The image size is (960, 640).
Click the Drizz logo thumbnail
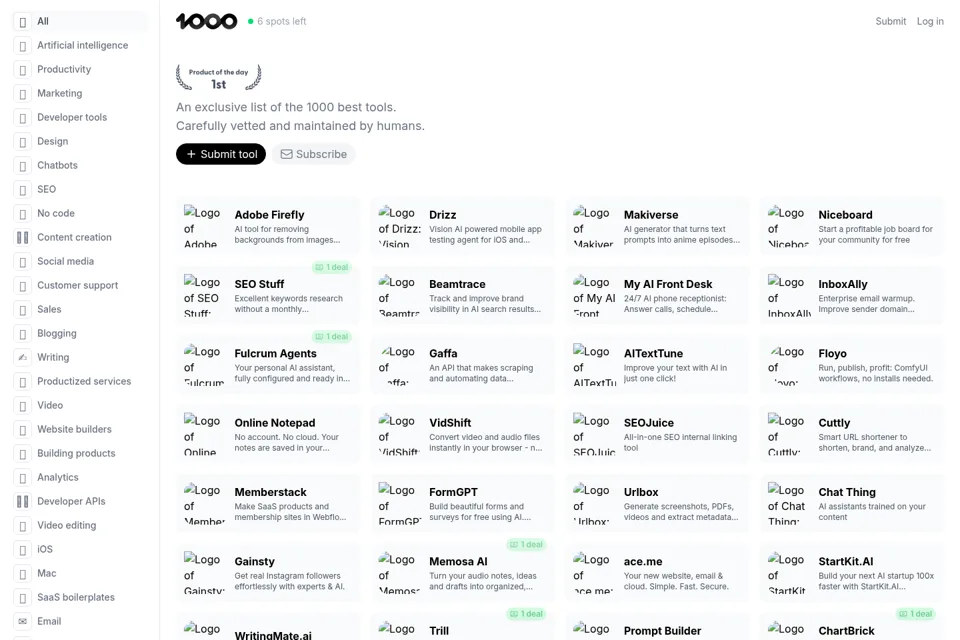399,227
